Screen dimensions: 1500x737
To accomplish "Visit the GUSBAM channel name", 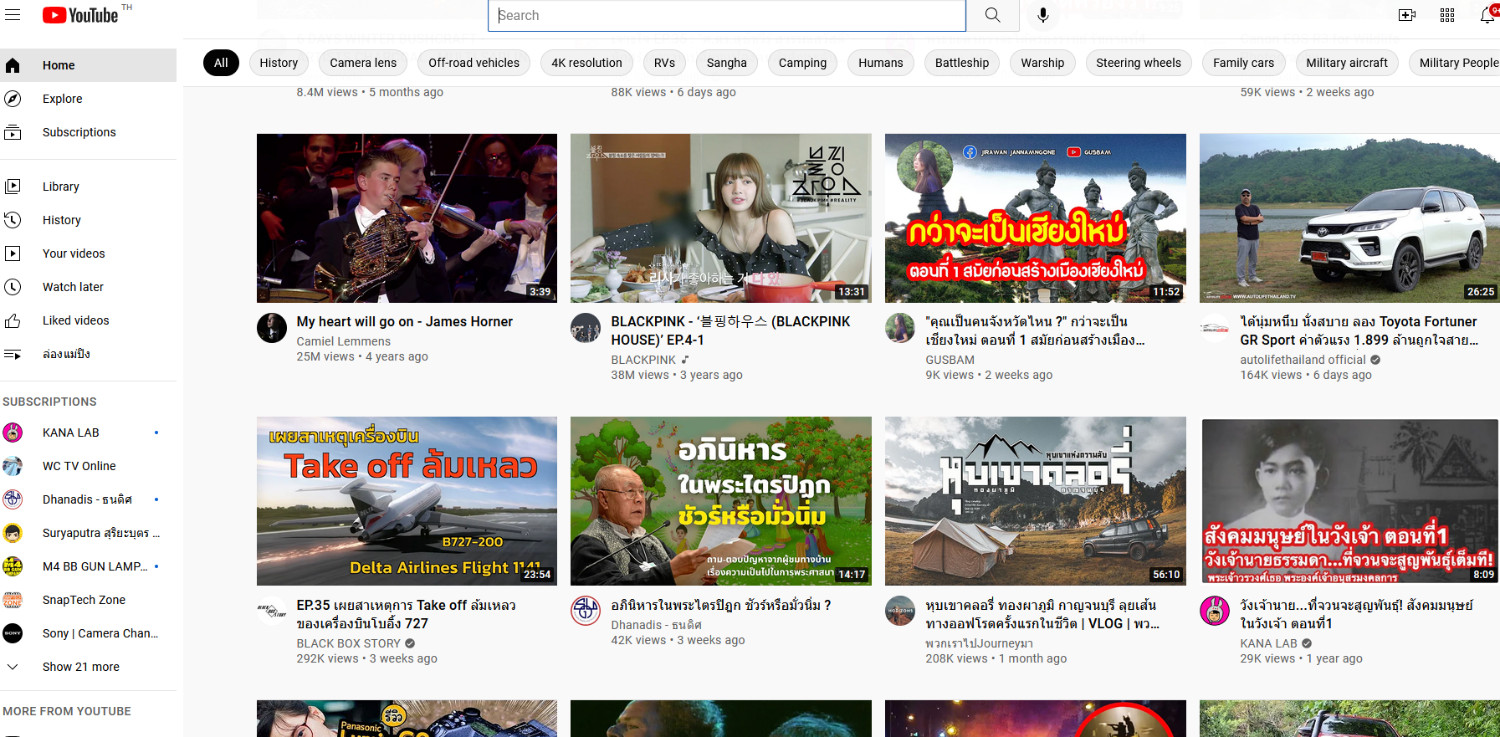I will [x=951, y=360].
